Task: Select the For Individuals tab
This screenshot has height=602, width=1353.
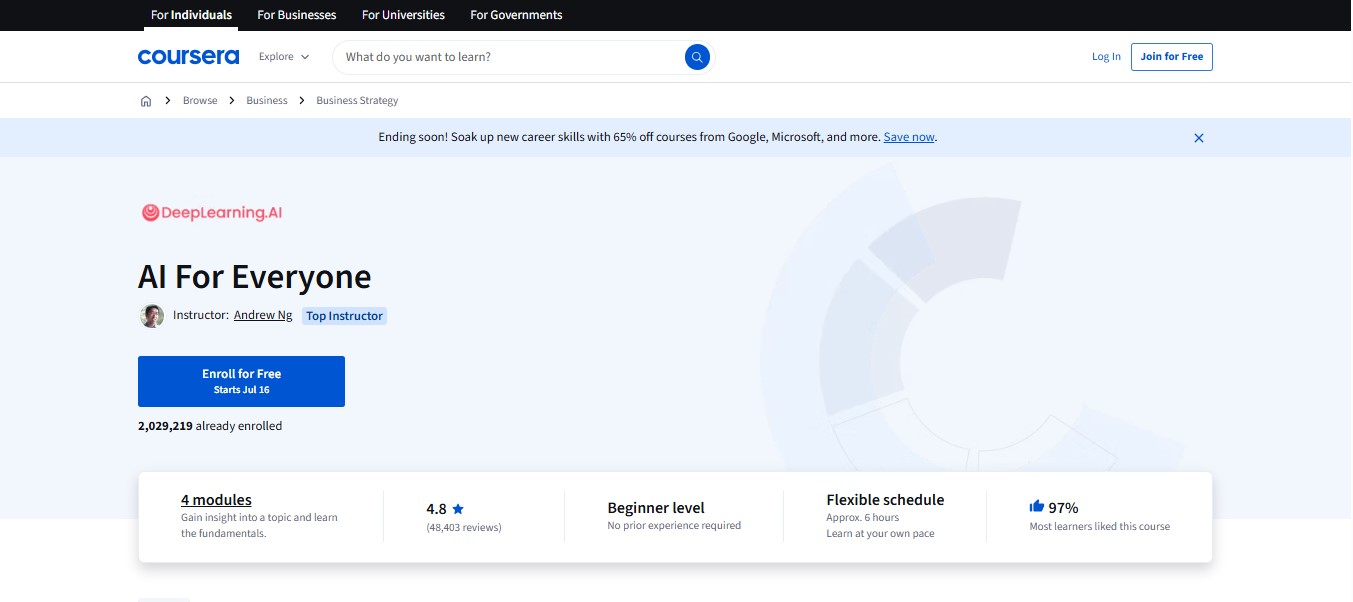Action: click(x=191, y=15)
